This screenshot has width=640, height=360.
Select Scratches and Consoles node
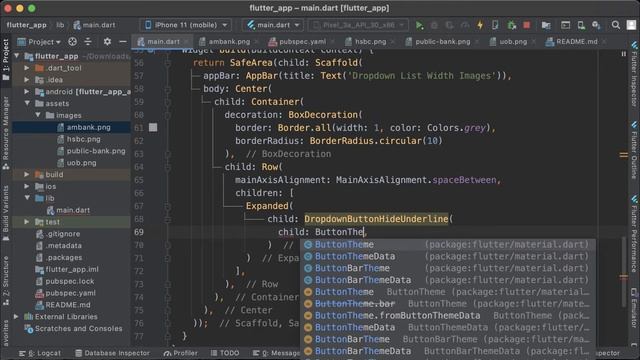pos(78,328)
